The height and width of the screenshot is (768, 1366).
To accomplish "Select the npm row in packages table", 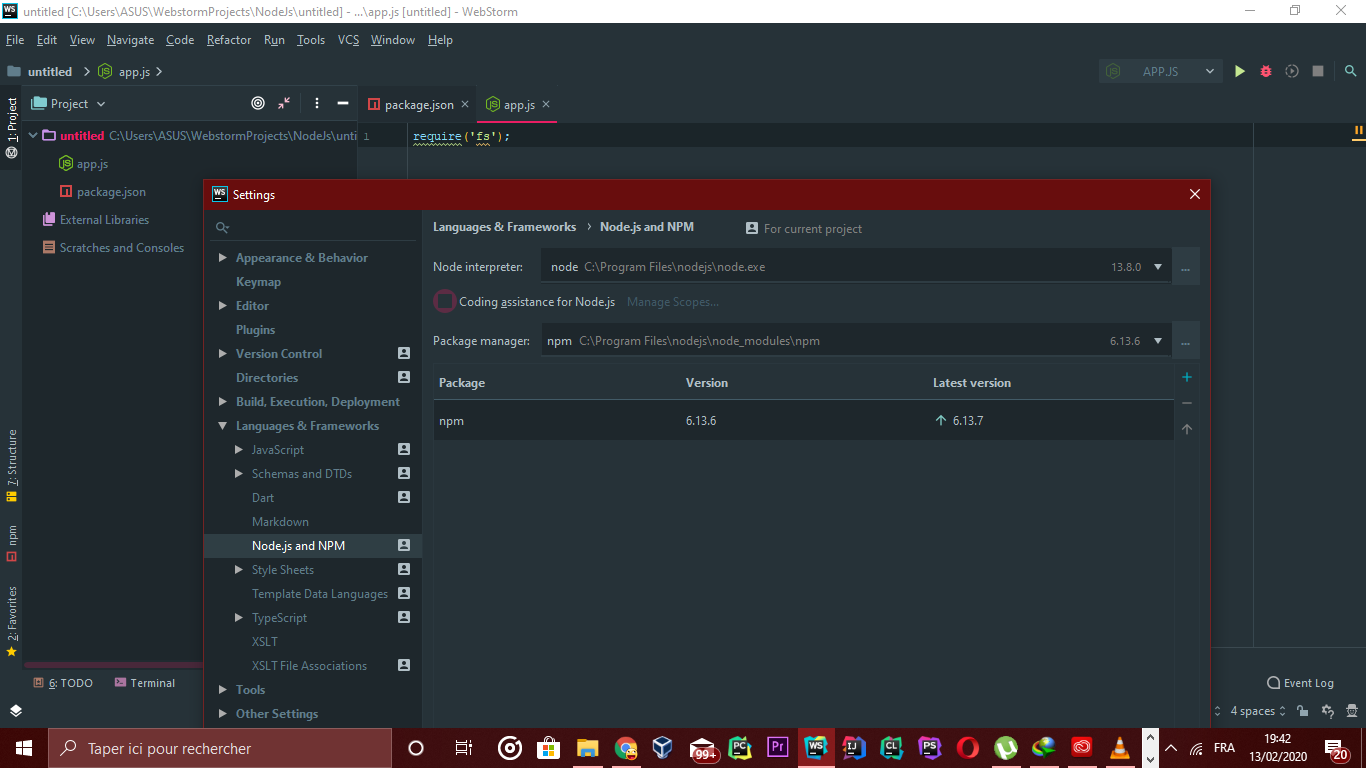I will 802,421.
